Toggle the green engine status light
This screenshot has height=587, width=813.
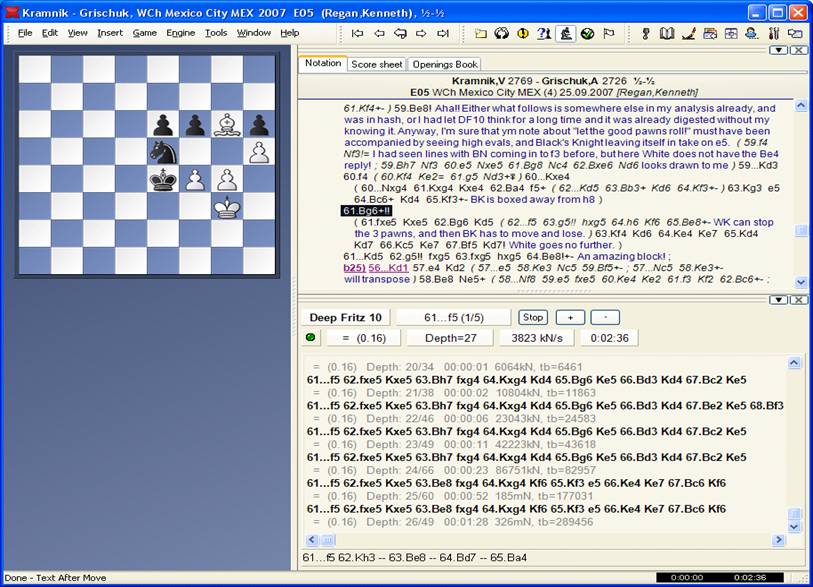tap(310, 337)
